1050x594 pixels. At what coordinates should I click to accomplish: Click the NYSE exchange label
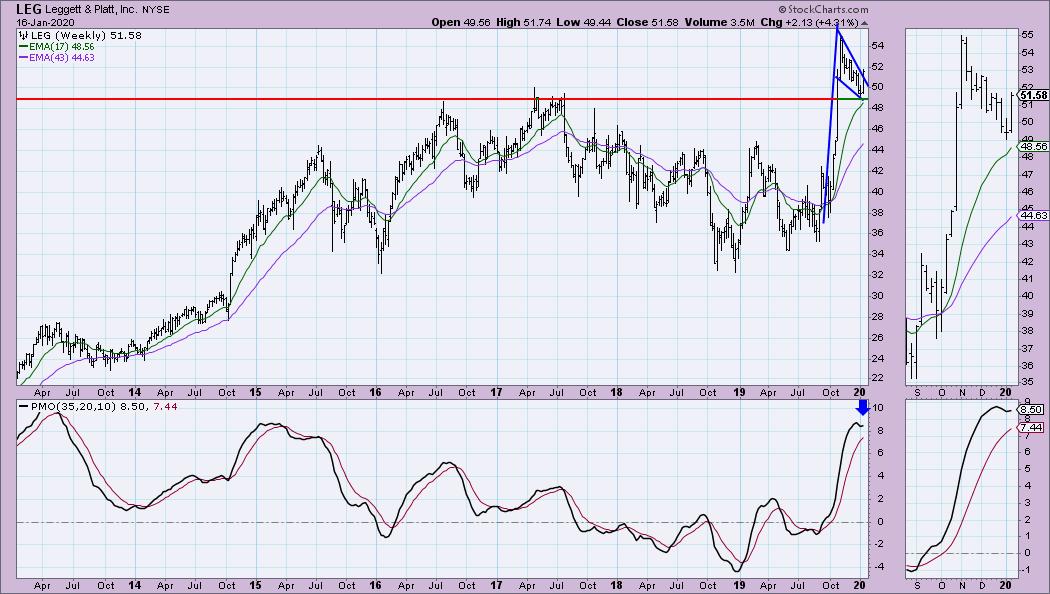(155, 10)
